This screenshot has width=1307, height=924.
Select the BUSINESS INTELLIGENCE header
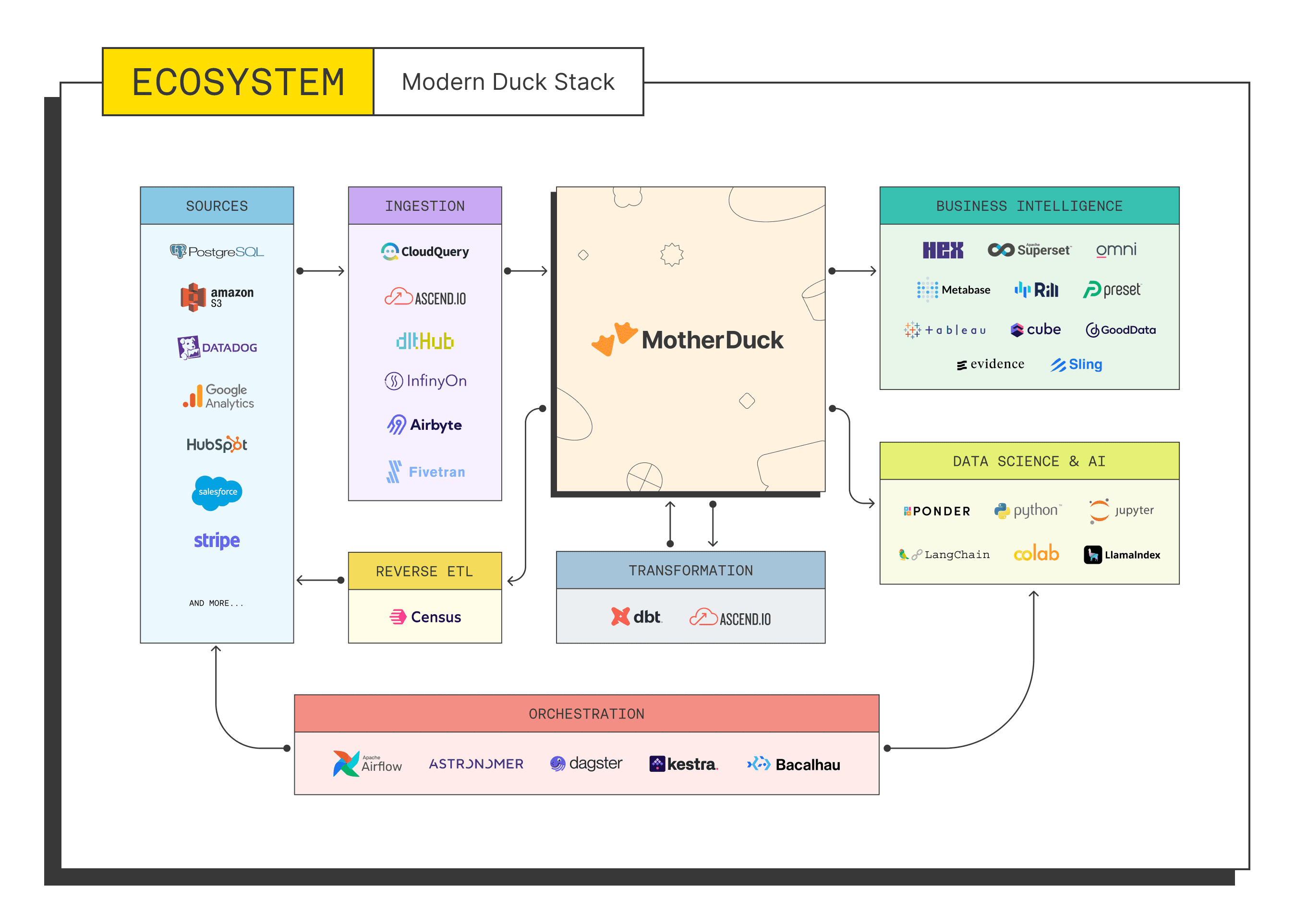pyautogui.click(x=1029, y=206)
